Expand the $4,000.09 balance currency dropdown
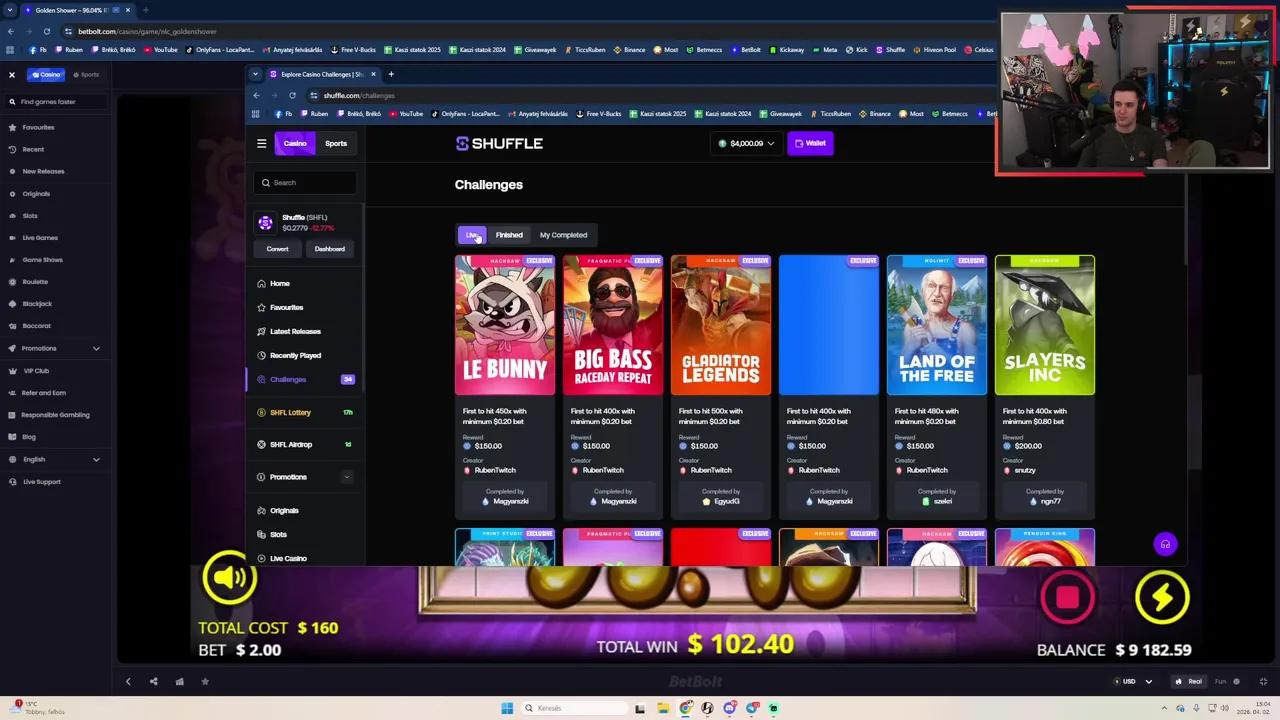 [x=745, y=143]
